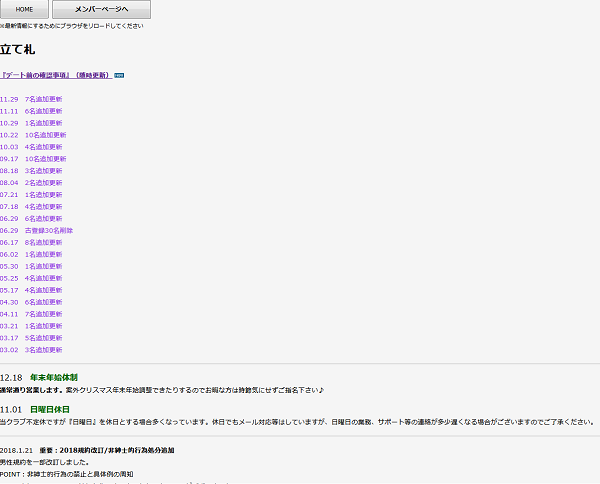Open the 06.29 古登録30名削除 entry

click(36, 230)
